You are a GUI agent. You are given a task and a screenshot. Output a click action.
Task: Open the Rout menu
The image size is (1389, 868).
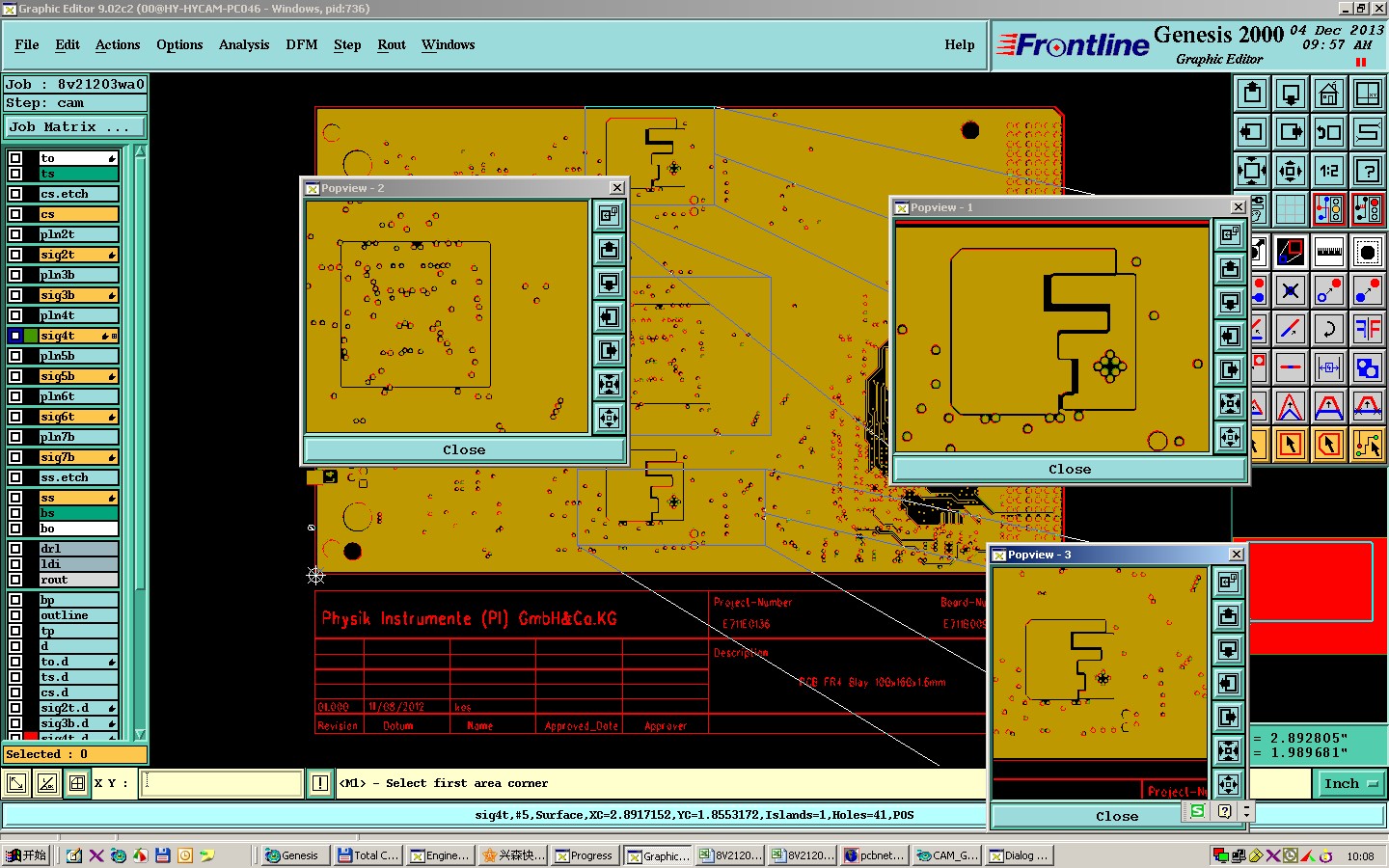pos(392,44)
